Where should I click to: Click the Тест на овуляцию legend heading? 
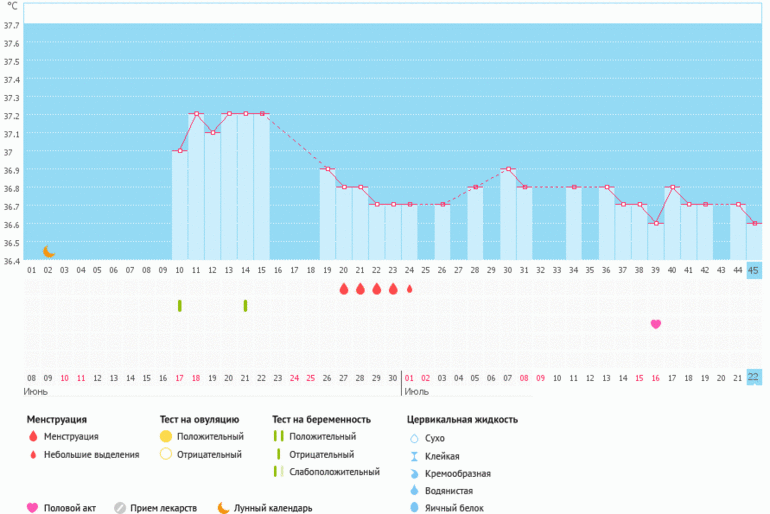point(199,419)
